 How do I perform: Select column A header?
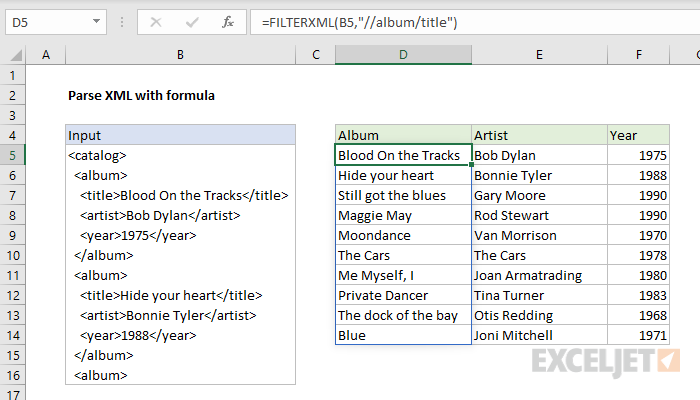(46, 55)
